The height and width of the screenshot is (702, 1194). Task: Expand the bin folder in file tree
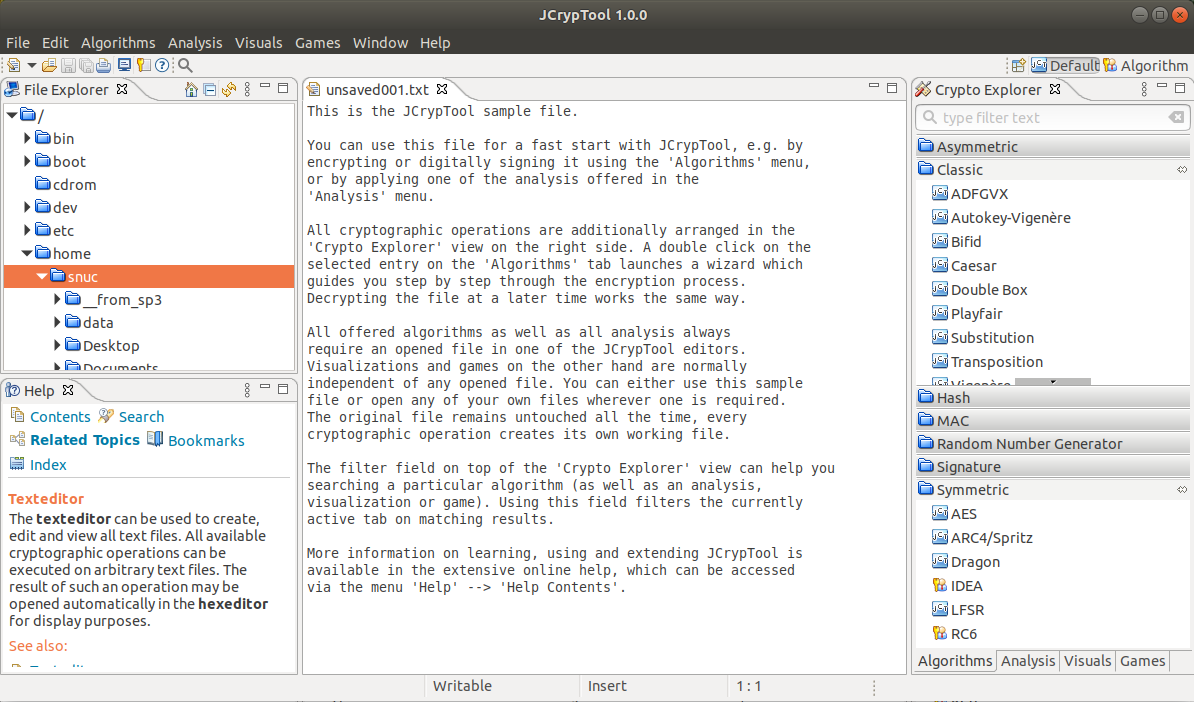[27, 138]
